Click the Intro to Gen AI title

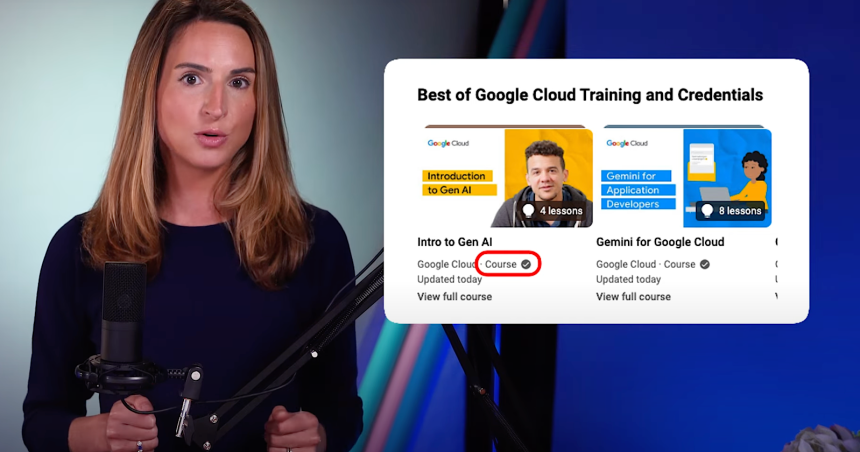point(455,242)
